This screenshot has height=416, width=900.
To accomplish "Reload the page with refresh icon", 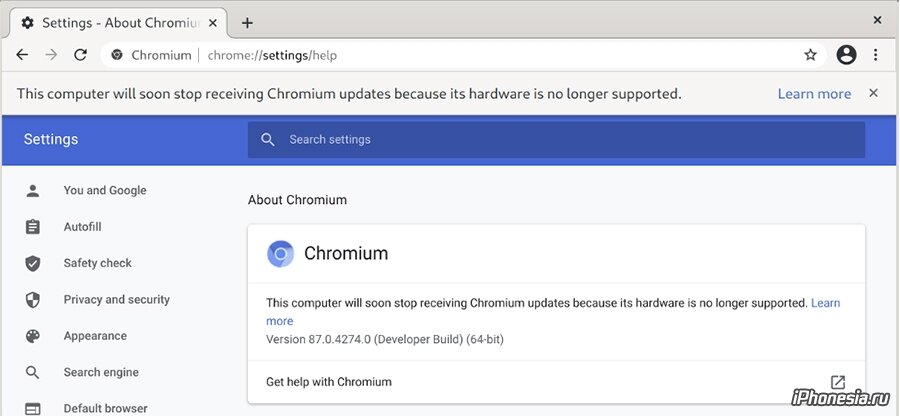I will (80, 55).
